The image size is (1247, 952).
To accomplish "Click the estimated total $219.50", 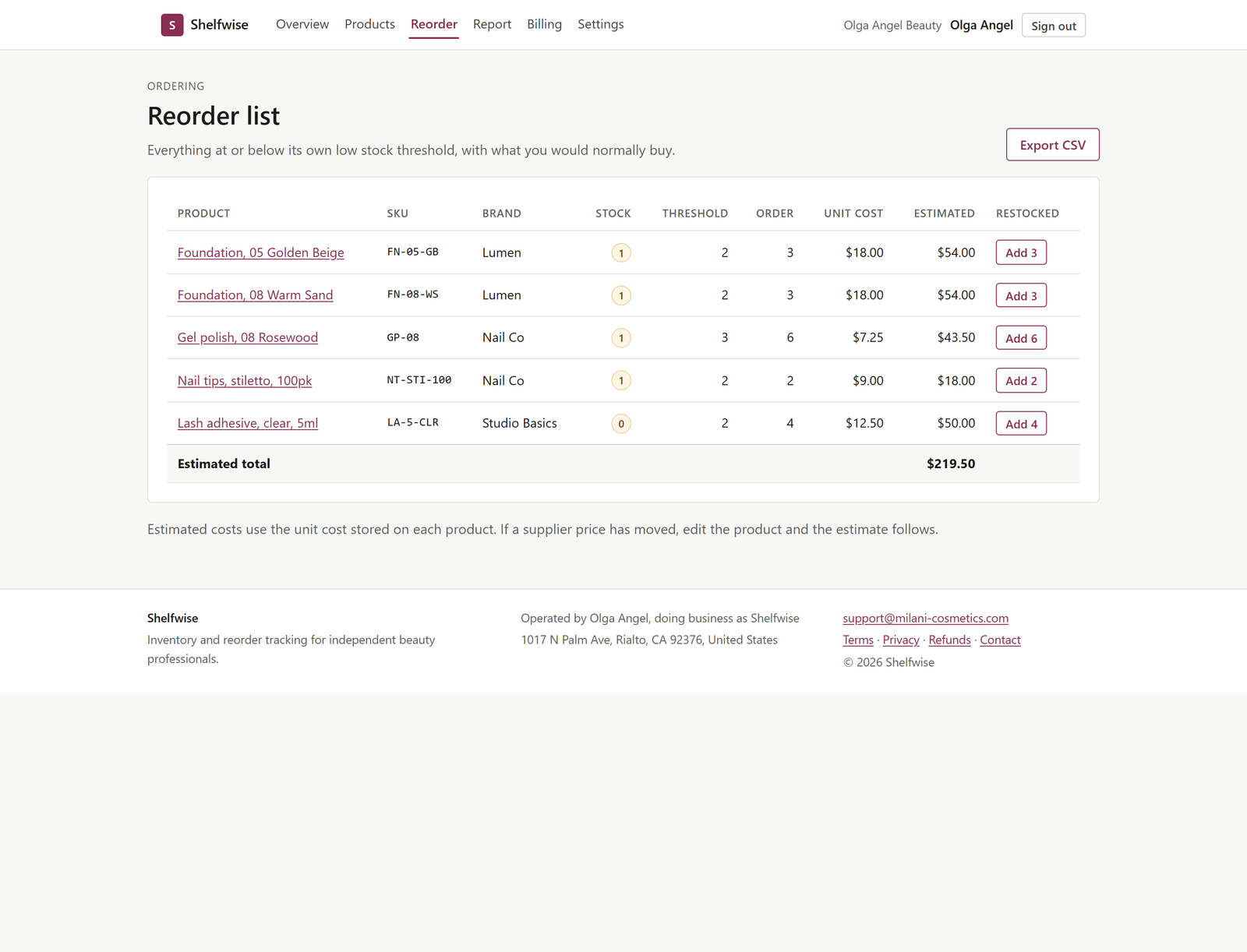I will (x=951, y=464).
